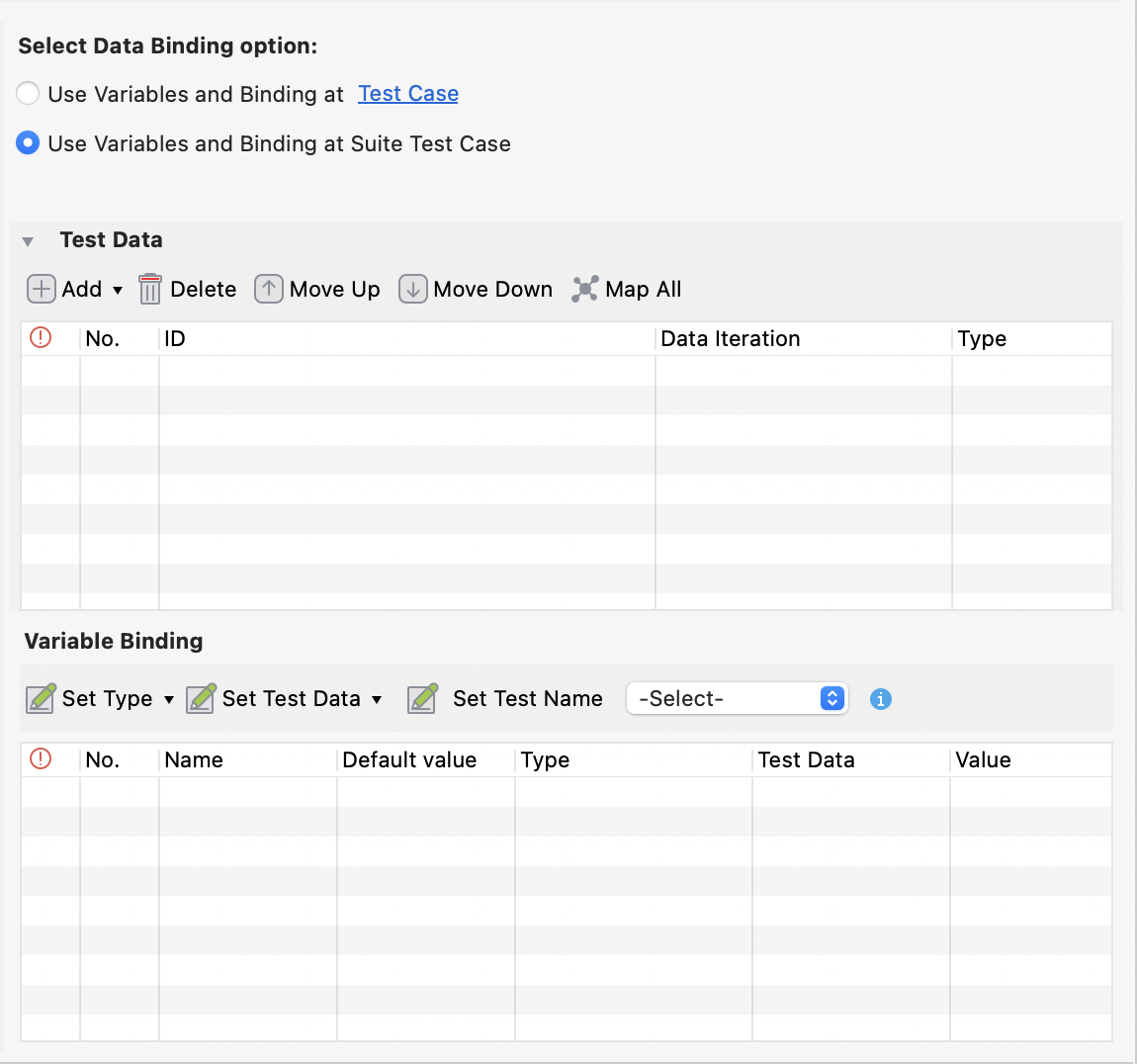
Task: Click the Move Up arrow icon
Action: 268,289
